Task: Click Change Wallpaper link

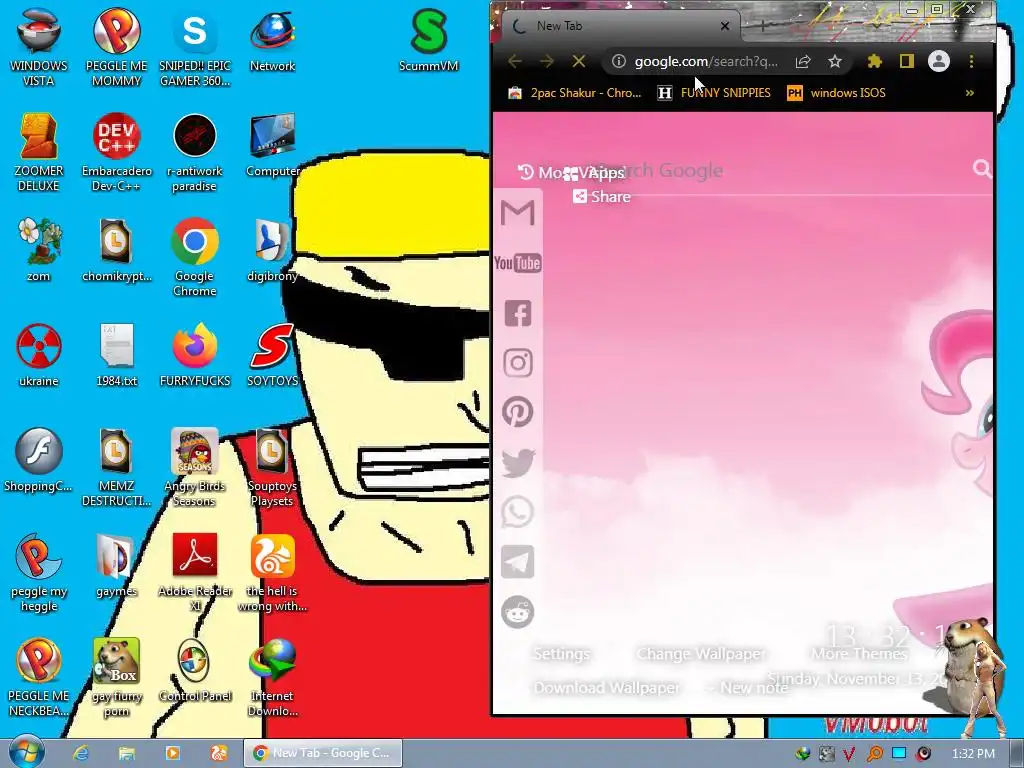Action: (x=701, y=654)
